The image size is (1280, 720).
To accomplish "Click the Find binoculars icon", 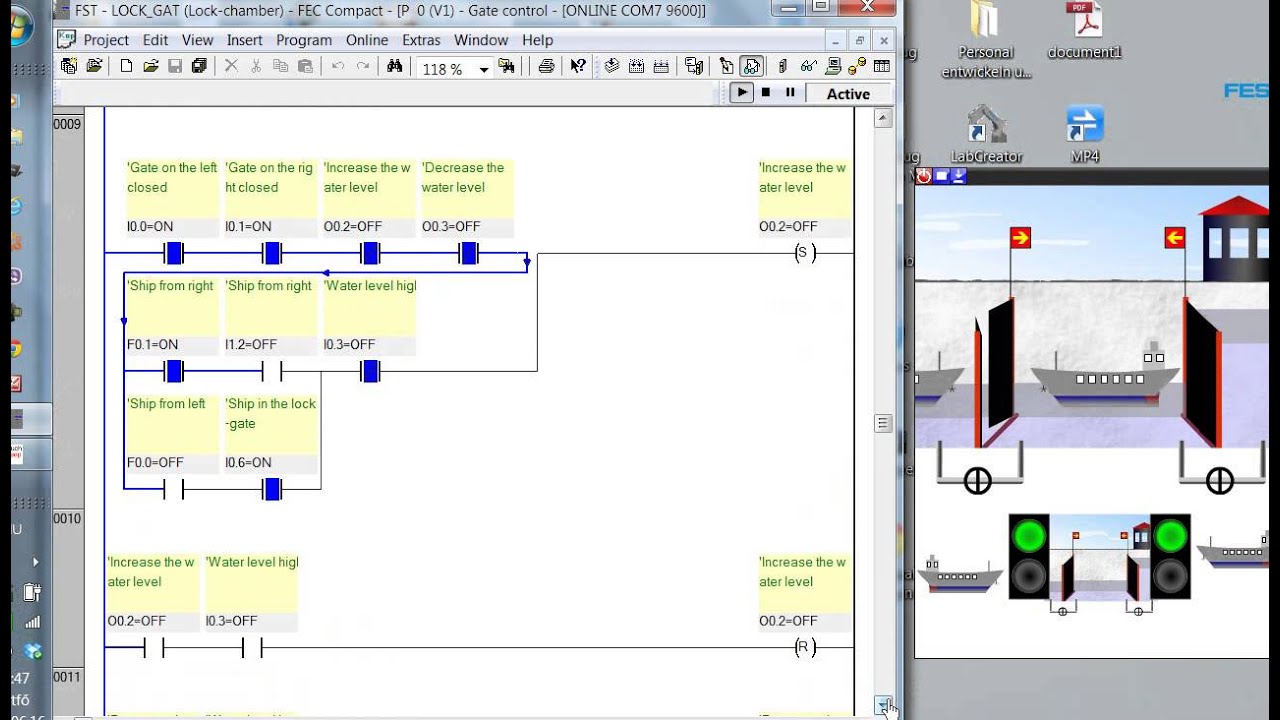I will coord(394,66).
